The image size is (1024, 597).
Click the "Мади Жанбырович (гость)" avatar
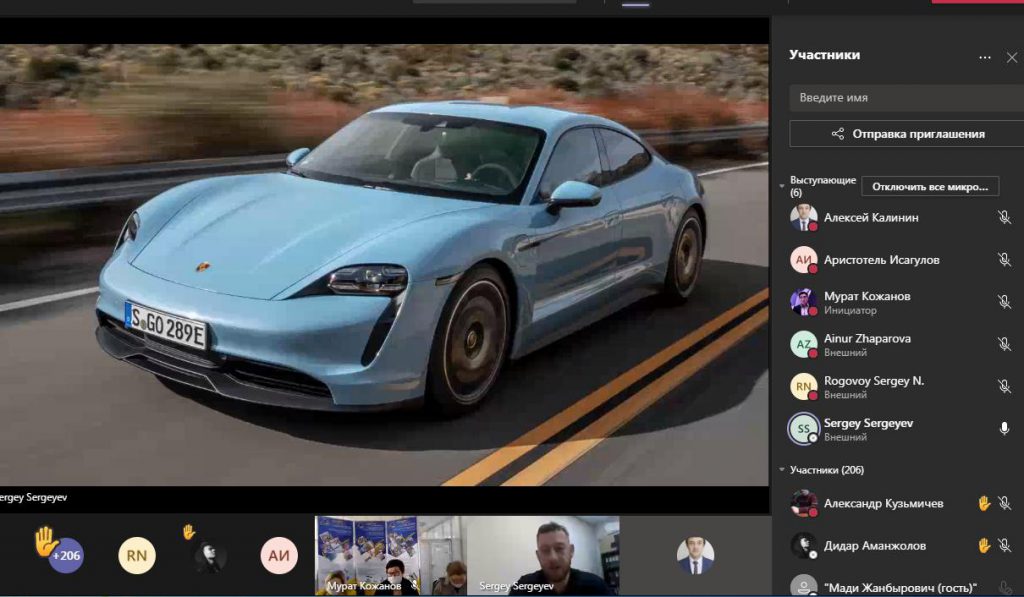pyautogui.click(x=804, y=587)
